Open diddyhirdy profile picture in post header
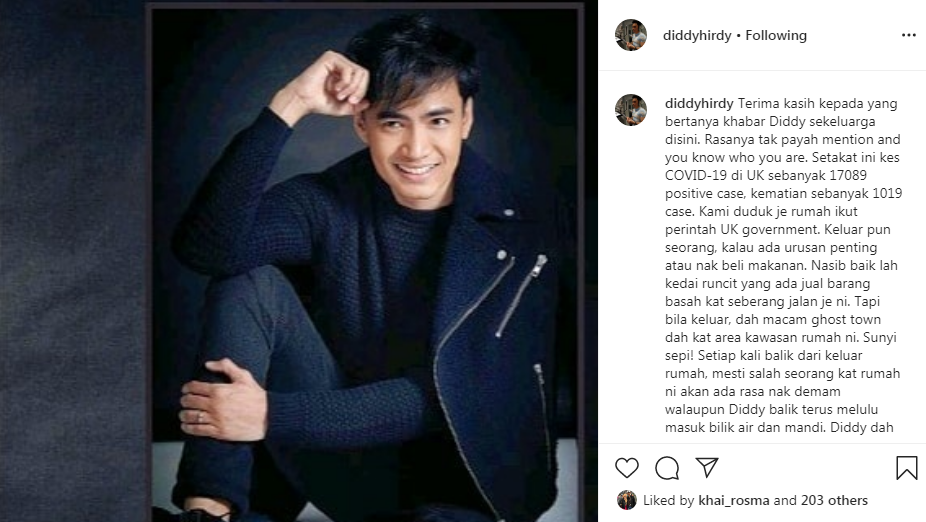926x522 pixels. [631, 35]
